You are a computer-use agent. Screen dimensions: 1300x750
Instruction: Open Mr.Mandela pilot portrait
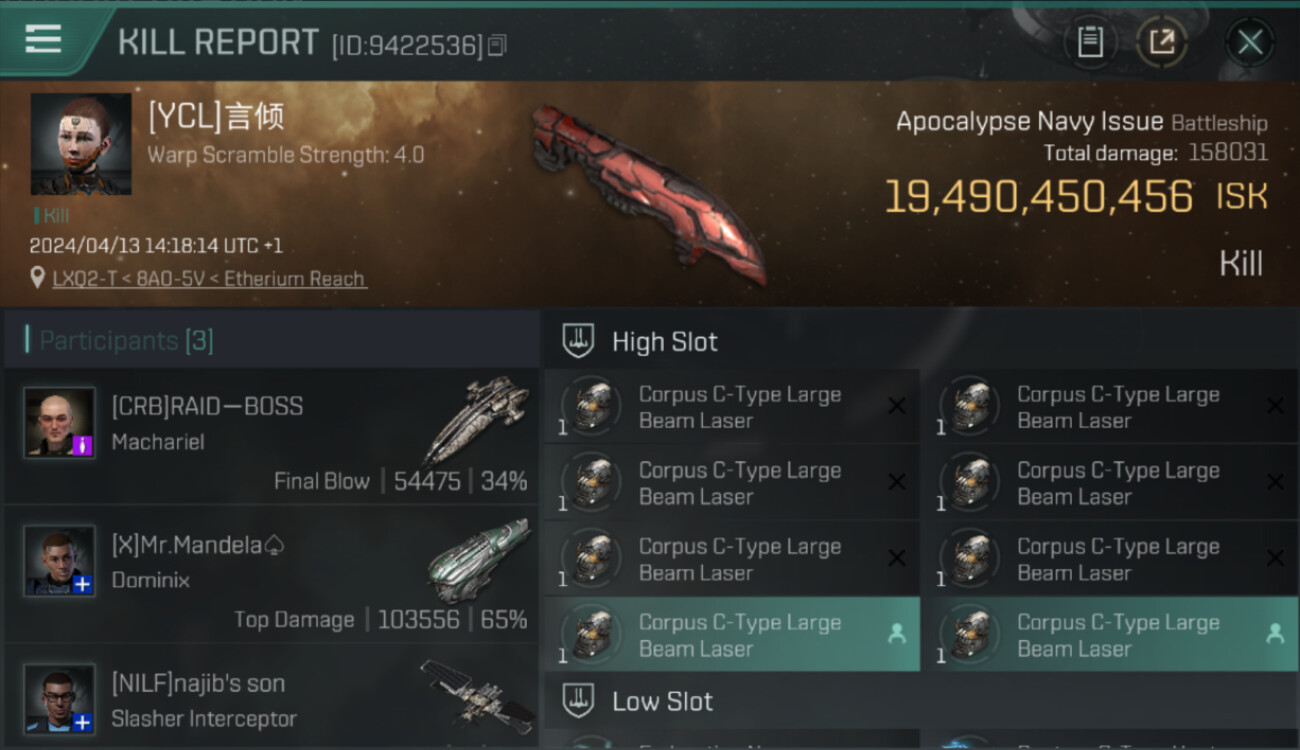[60, 560]
